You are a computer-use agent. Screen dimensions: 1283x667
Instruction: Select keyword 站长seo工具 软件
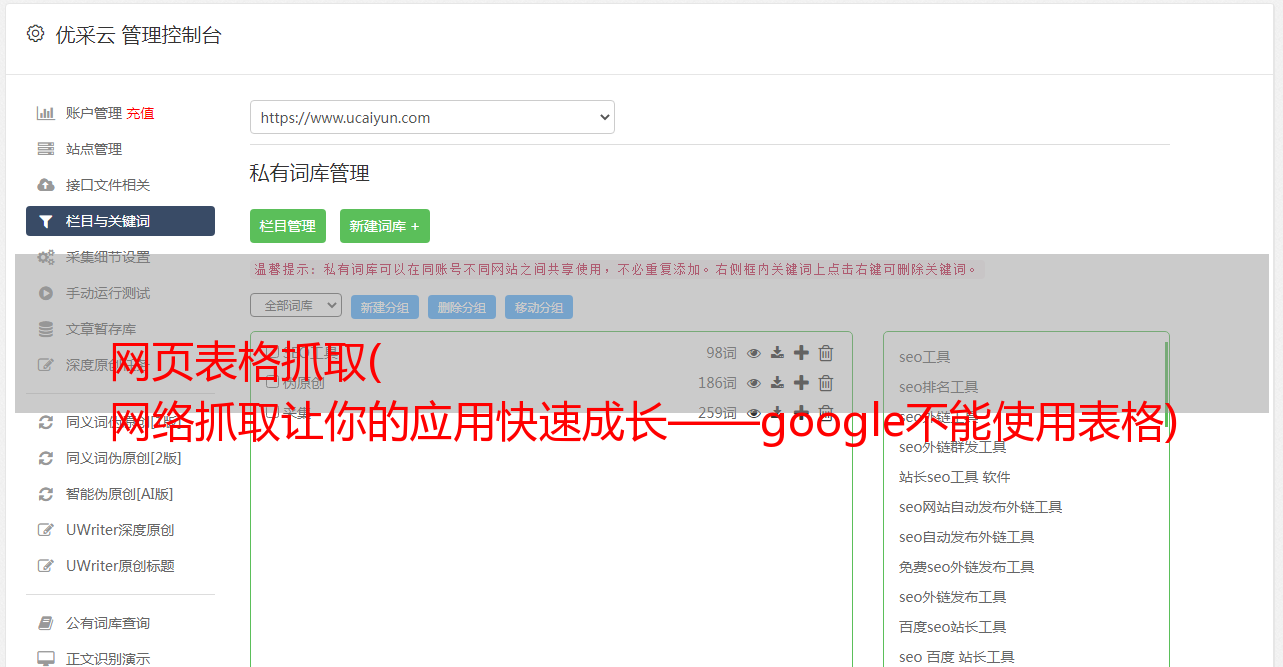point(954,477)
